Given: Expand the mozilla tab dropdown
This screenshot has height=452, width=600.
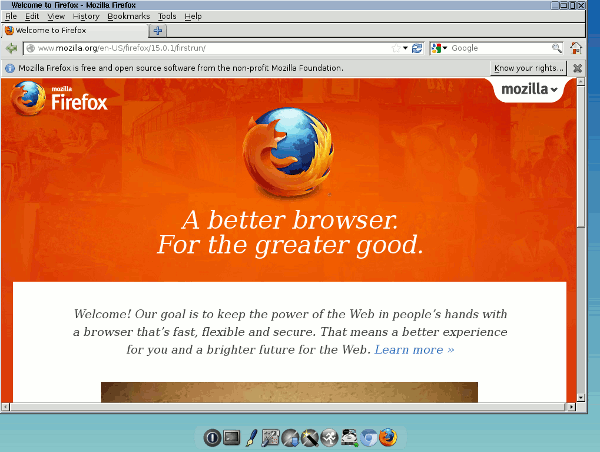Looking at the screenshot, I should (x=529, y=89).
